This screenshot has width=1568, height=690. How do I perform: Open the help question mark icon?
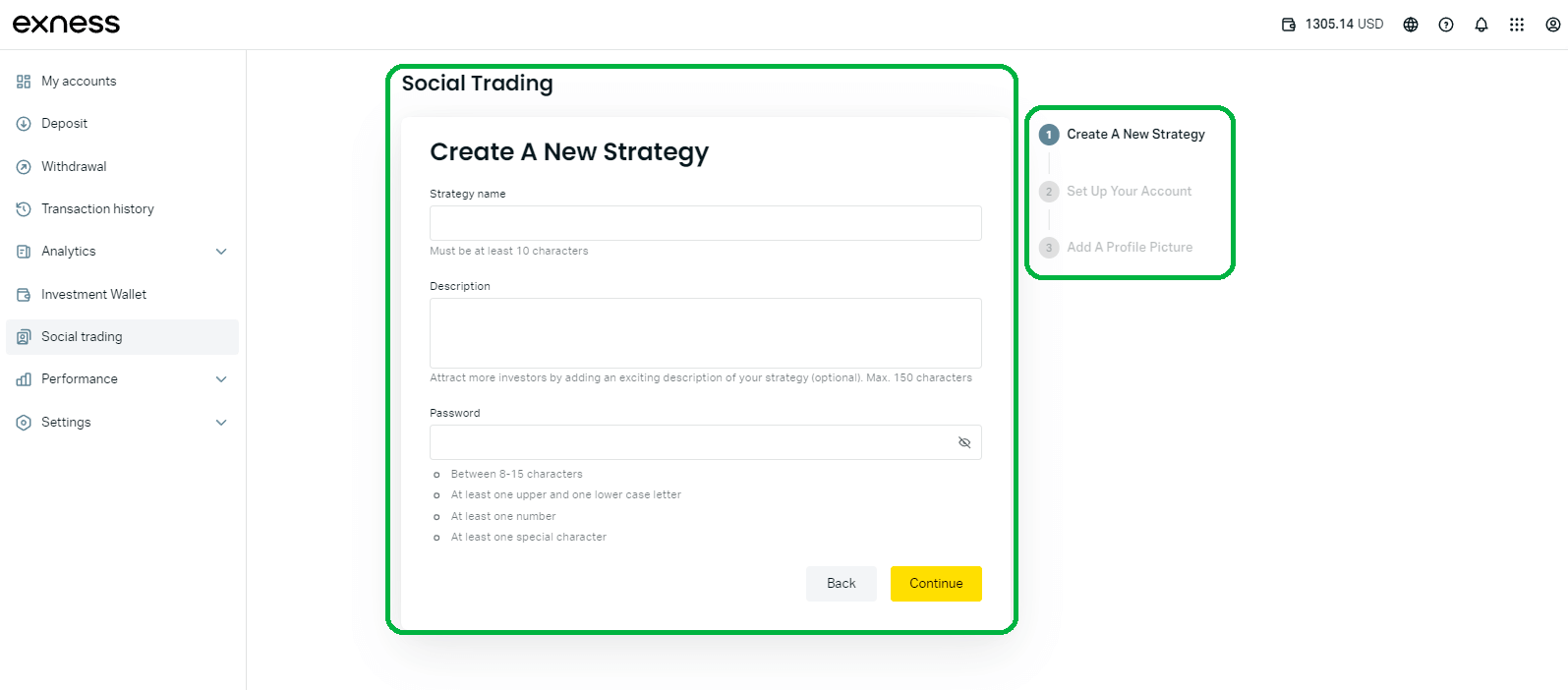[x=1446, y=25]
